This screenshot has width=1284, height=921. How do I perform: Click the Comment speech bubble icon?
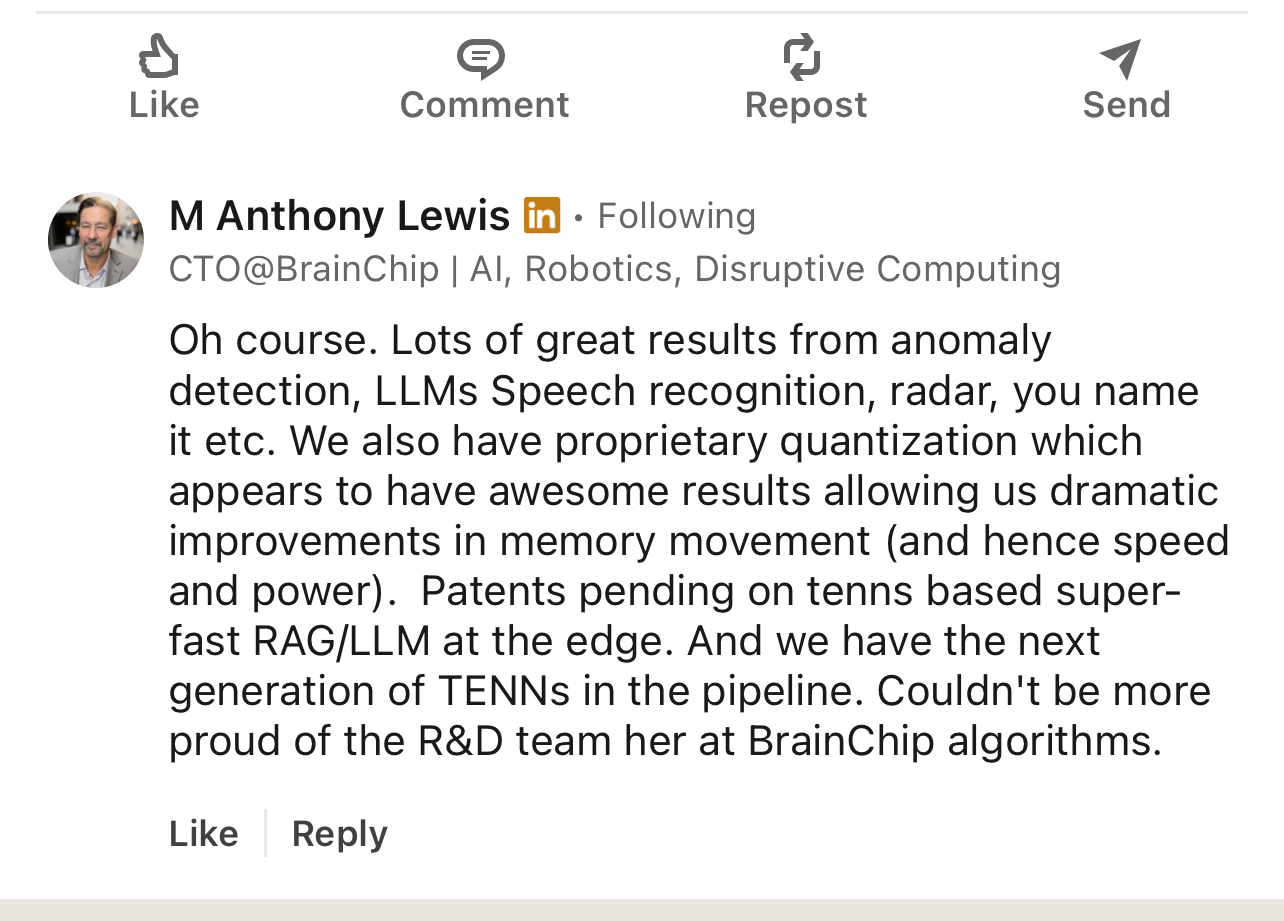[x=481, y=58]
